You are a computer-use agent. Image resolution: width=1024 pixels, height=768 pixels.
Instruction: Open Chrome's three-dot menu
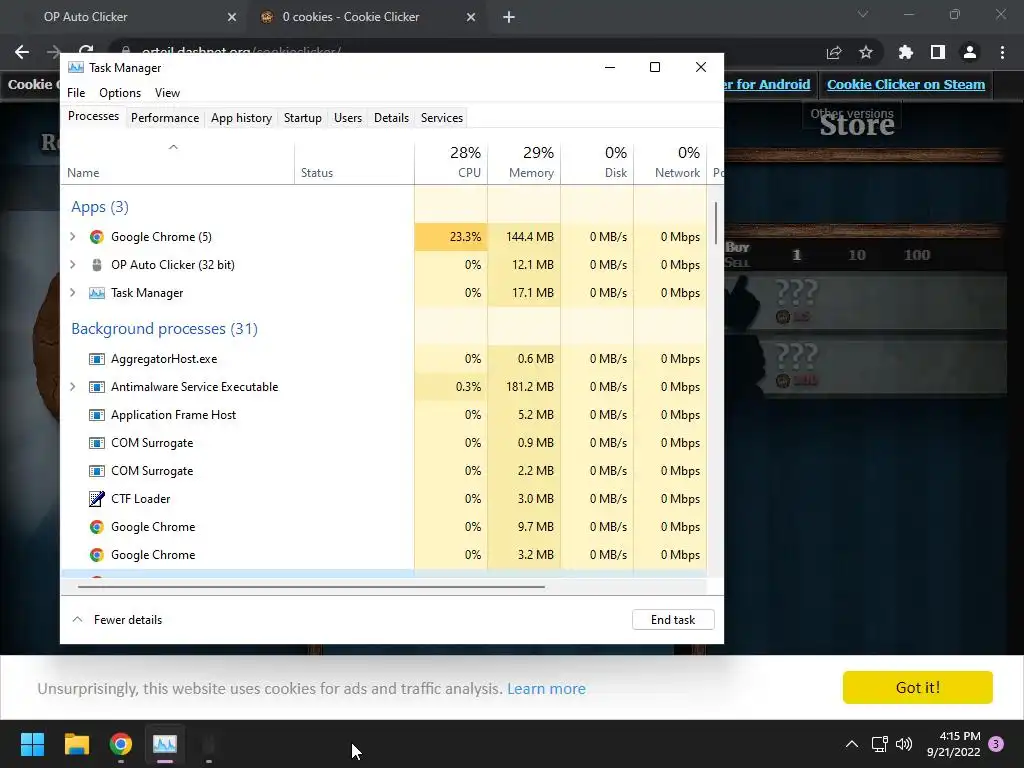click(1002, 52)
